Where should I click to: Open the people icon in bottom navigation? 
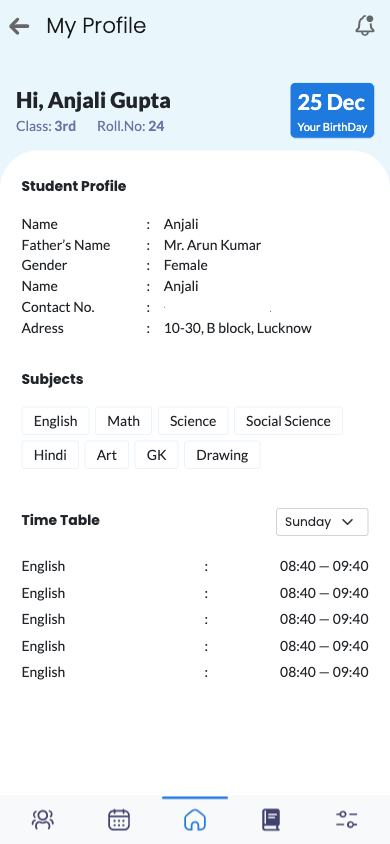point(42,820)
